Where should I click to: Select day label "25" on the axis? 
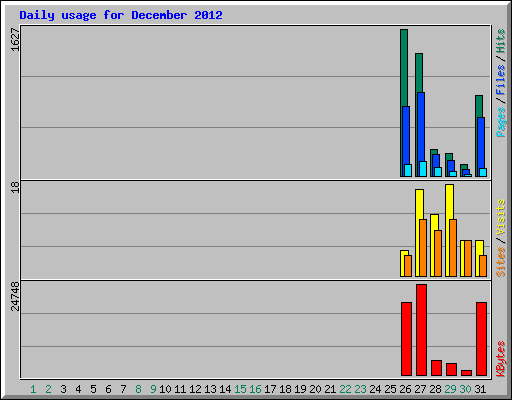[390, 389]
